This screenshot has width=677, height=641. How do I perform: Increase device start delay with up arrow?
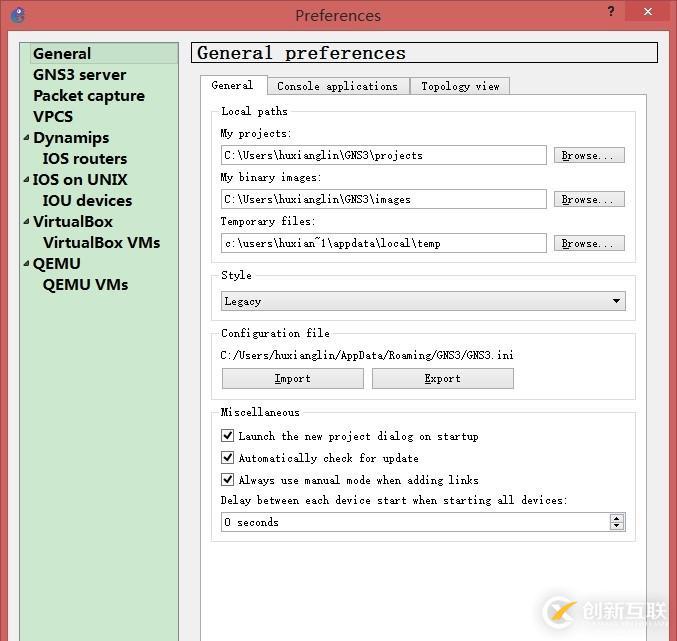tap(617, 518)
